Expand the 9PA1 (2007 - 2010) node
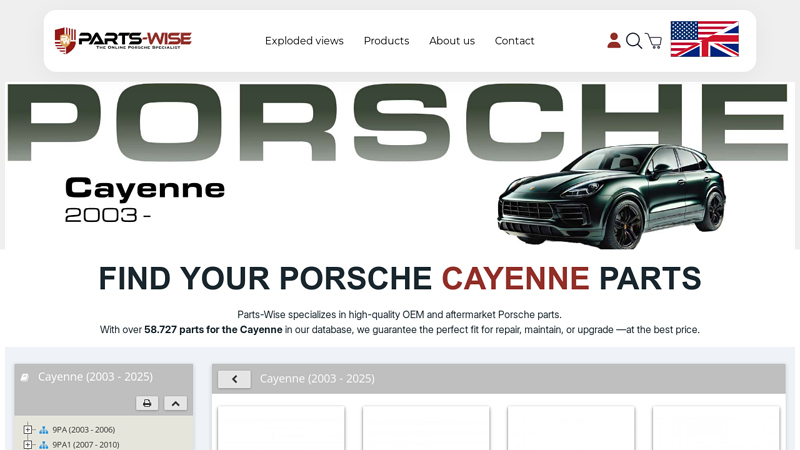This screenshot has height=450, width=800. click(28, 444)
